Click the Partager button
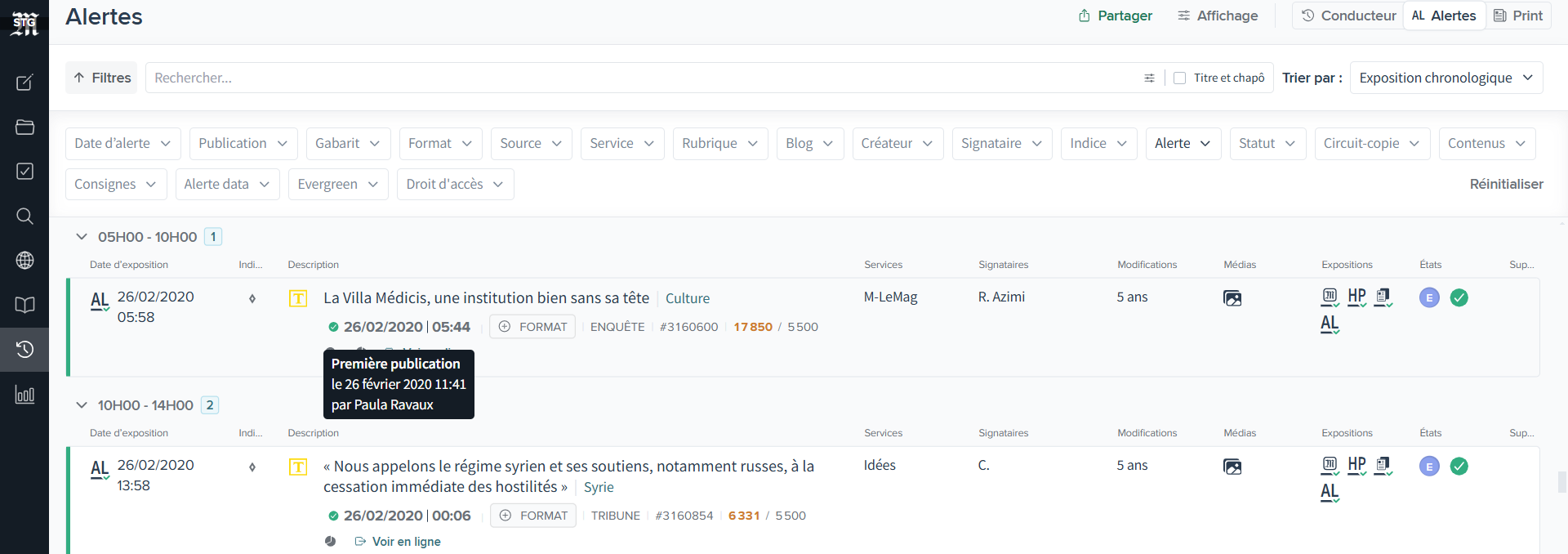 pos(1115,16)
